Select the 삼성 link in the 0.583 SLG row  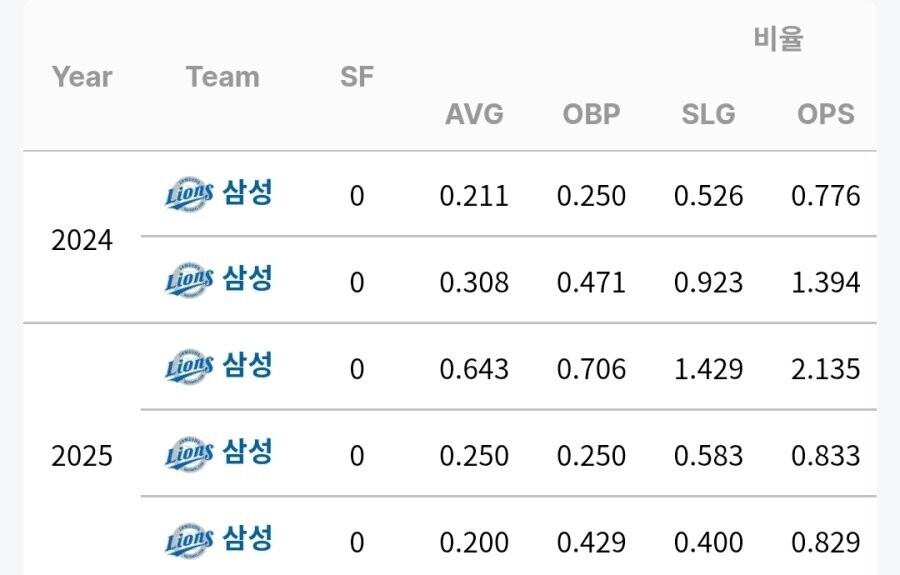tap(247, 452)
